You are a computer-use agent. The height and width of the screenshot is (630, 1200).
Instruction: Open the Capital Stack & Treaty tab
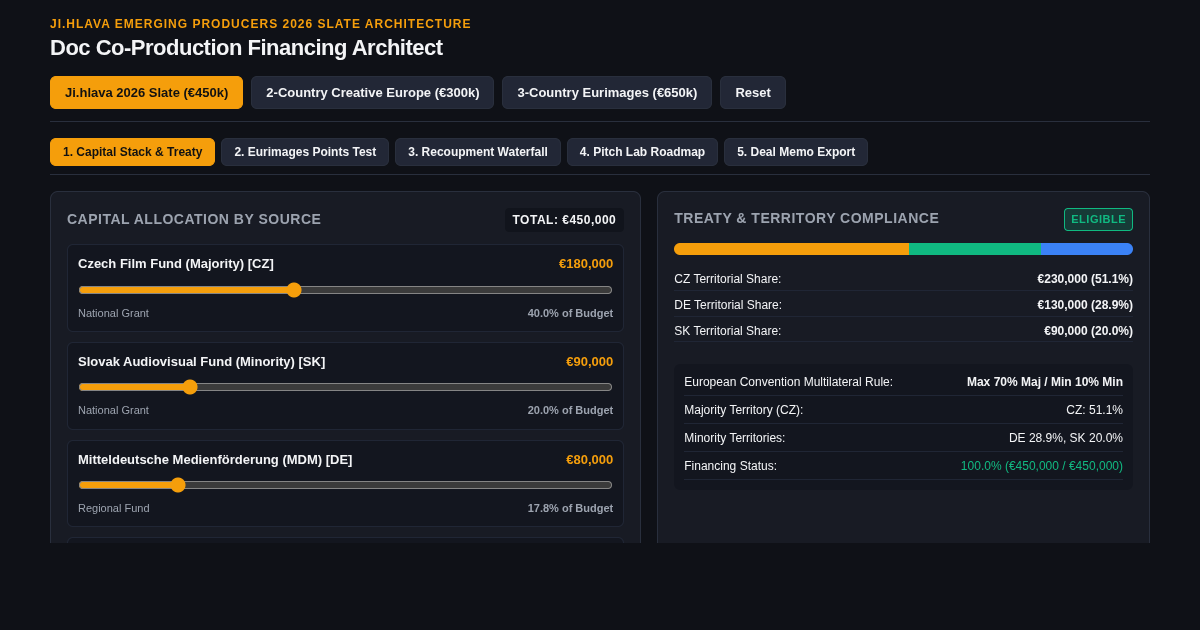pyautogui.click(x=132, y=152)
